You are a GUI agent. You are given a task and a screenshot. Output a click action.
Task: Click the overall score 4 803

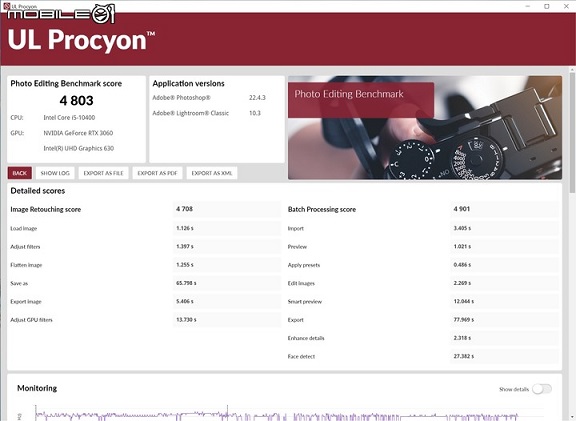pyautogui.click(x=76, y=100)
